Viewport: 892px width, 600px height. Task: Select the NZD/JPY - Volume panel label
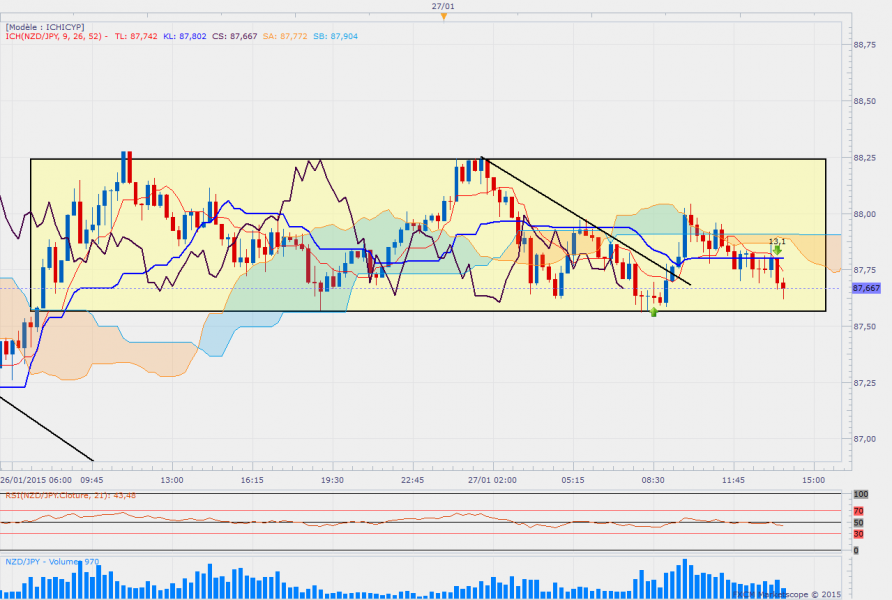pos(52,561)
